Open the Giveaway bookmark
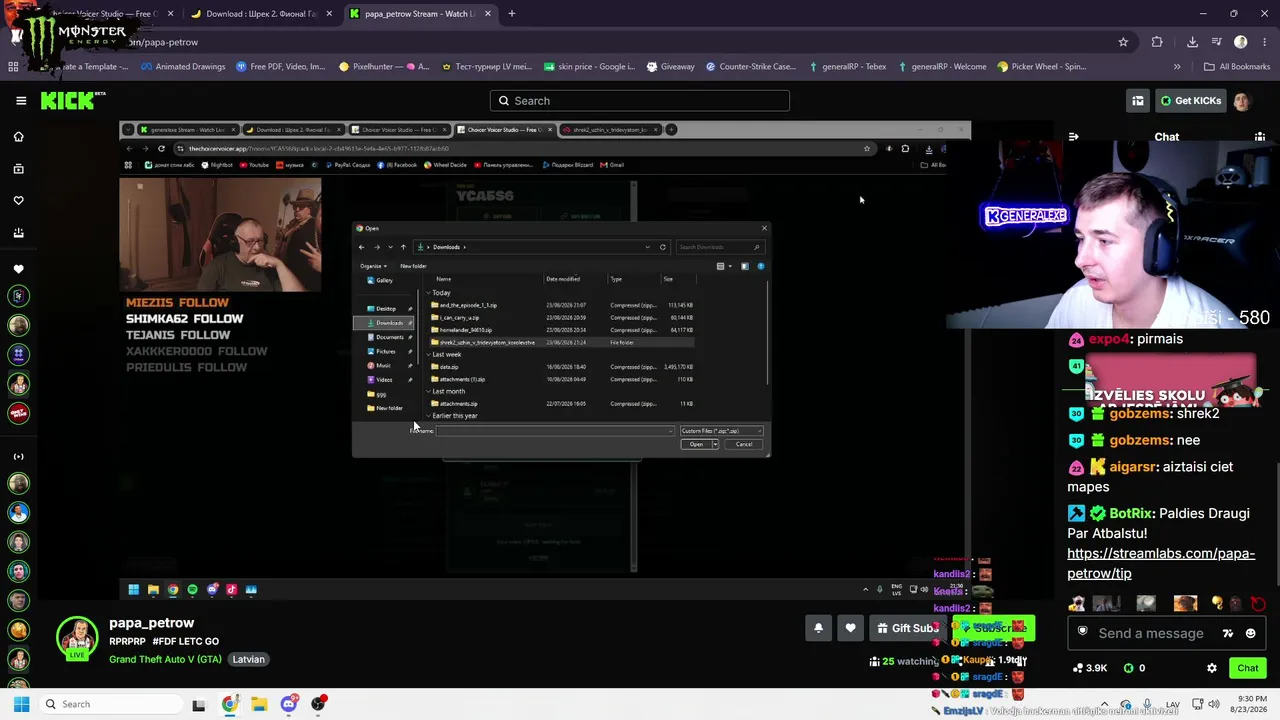The image size is (1280, 720). (671, 67)
